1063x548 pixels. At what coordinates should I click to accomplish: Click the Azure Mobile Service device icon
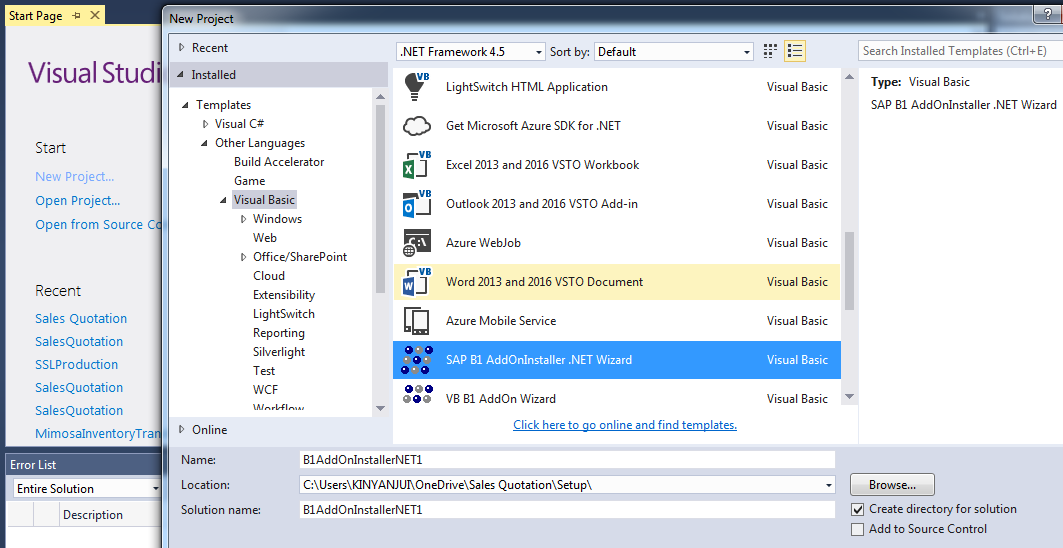[416, 321]
